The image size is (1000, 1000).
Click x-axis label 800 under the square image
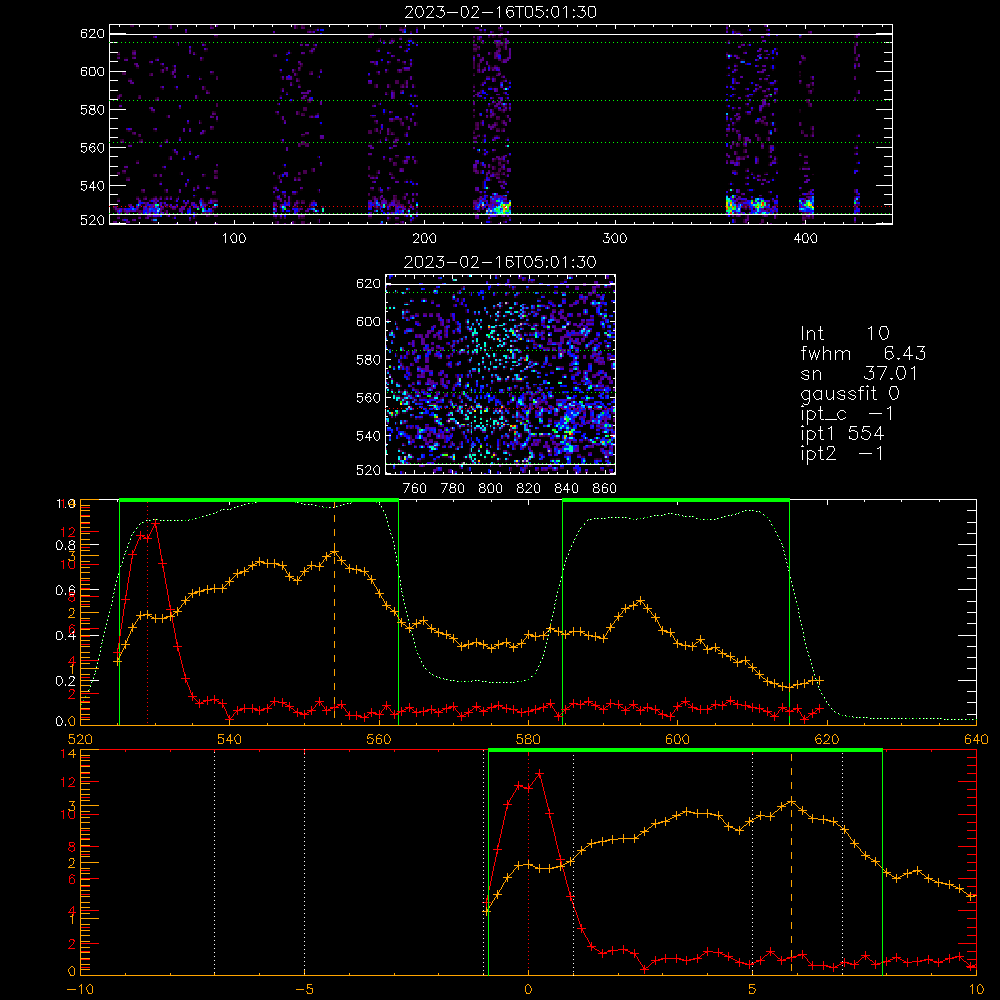point(490,489)
